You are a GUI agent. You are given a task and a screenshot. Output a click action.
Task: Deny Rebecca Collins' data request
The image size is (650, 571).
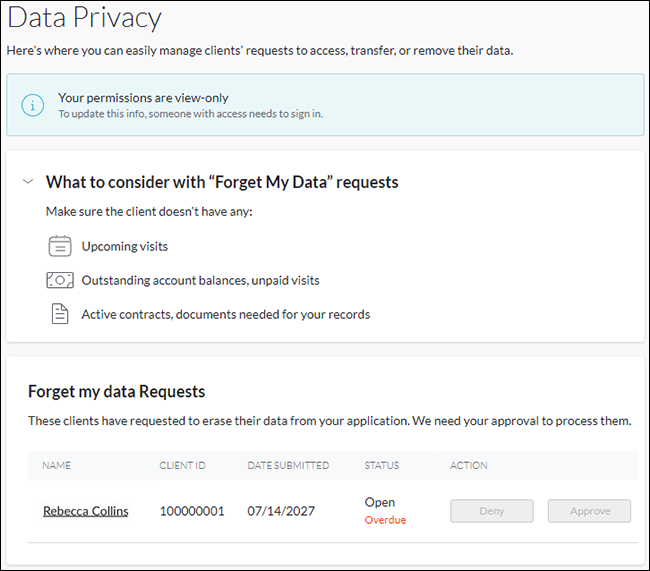492,511
